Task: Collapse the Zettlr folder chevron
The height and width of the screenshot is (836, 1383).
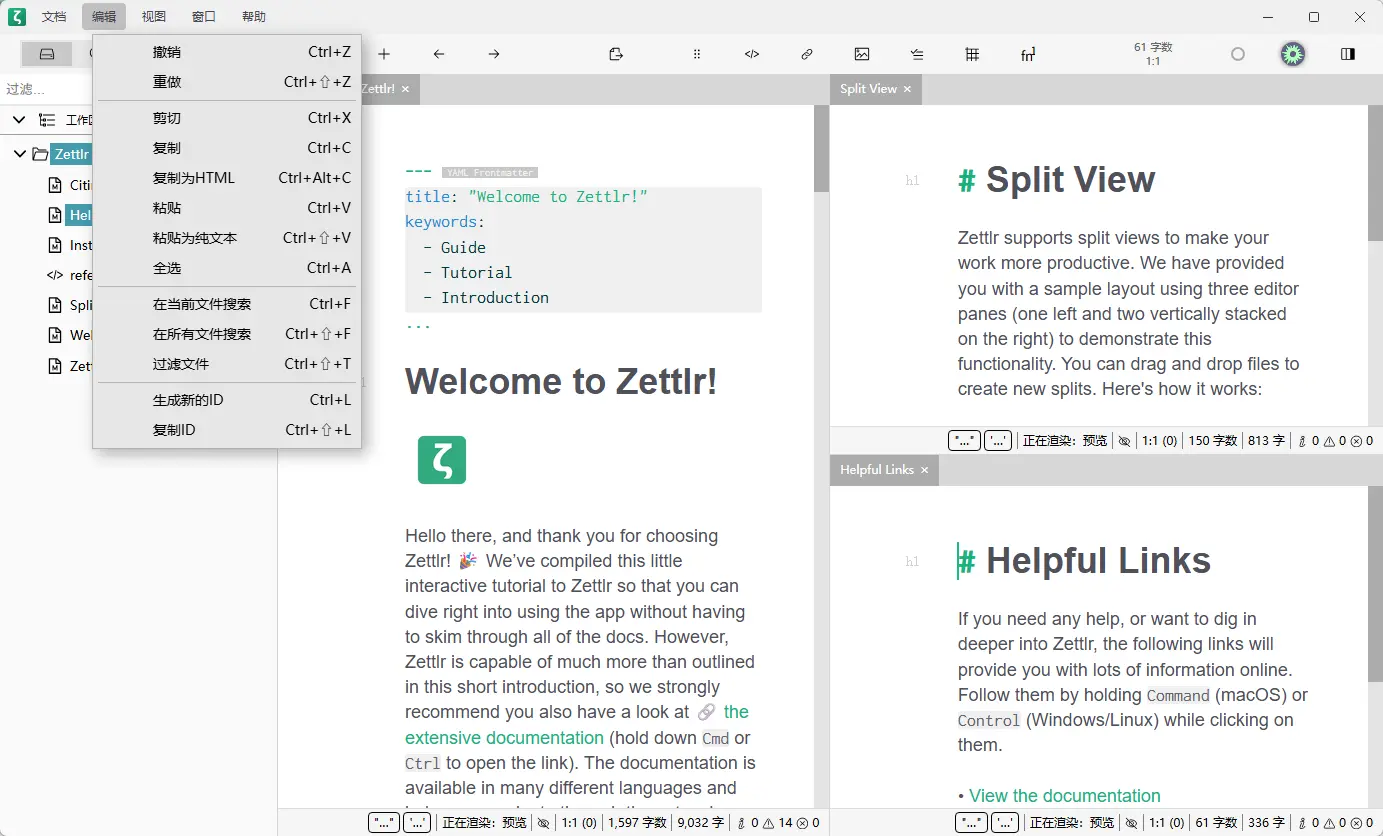Action: [19, 154]
